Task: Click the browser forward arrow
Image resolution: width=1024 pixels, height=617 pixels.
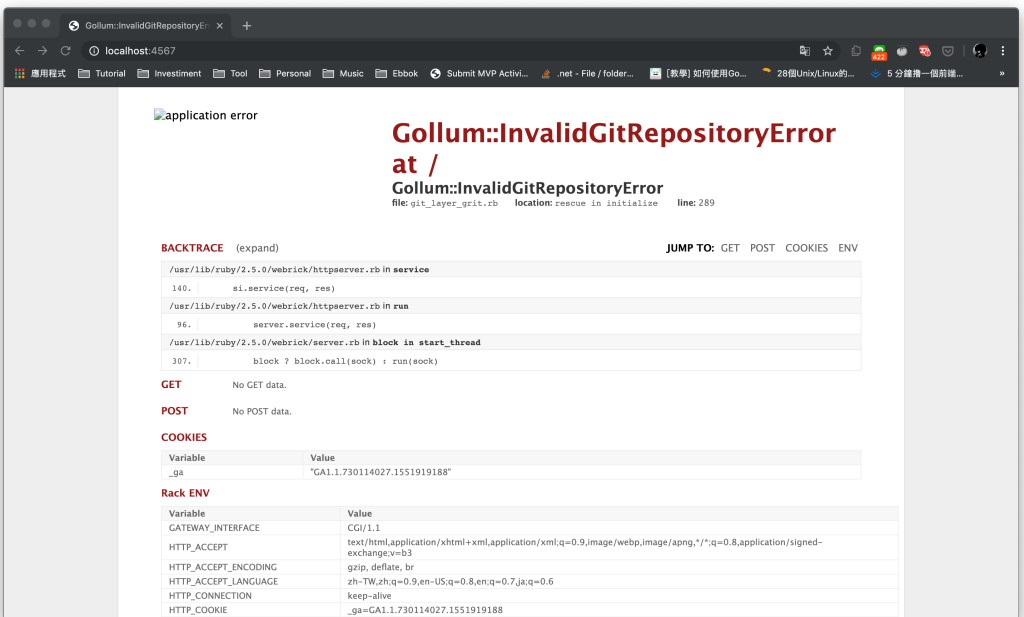Action: (x=42, y=51)
